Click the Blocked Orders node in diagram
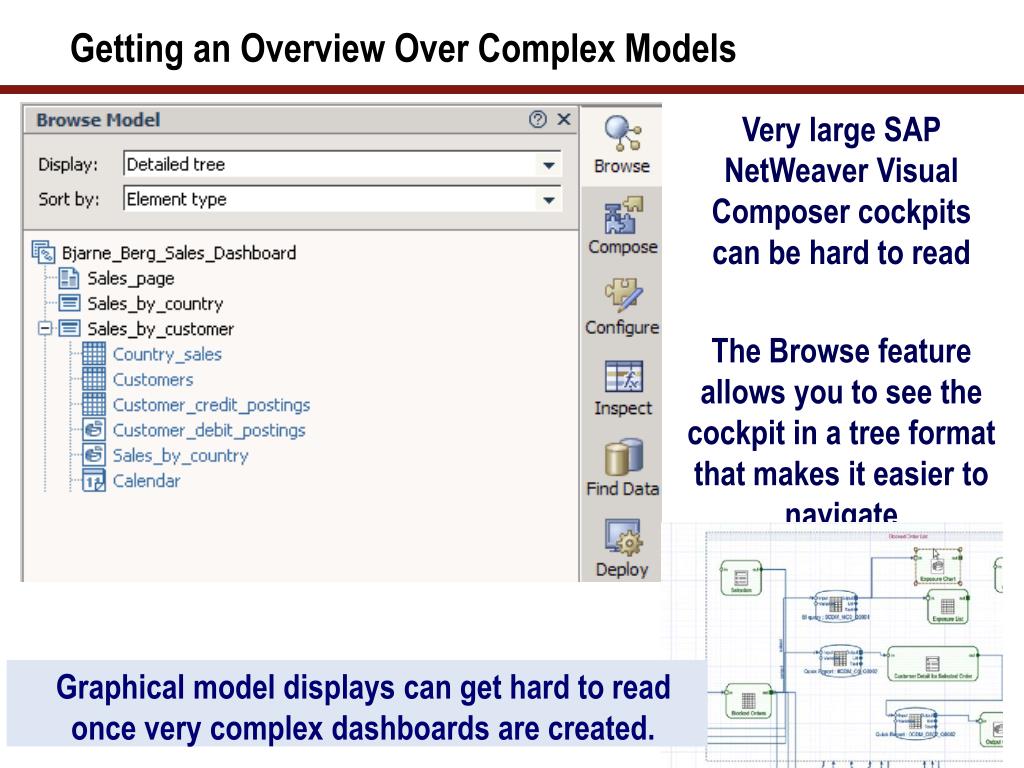Image resolution: width=1024 pixels, height=768 pixels. [748, 701]
